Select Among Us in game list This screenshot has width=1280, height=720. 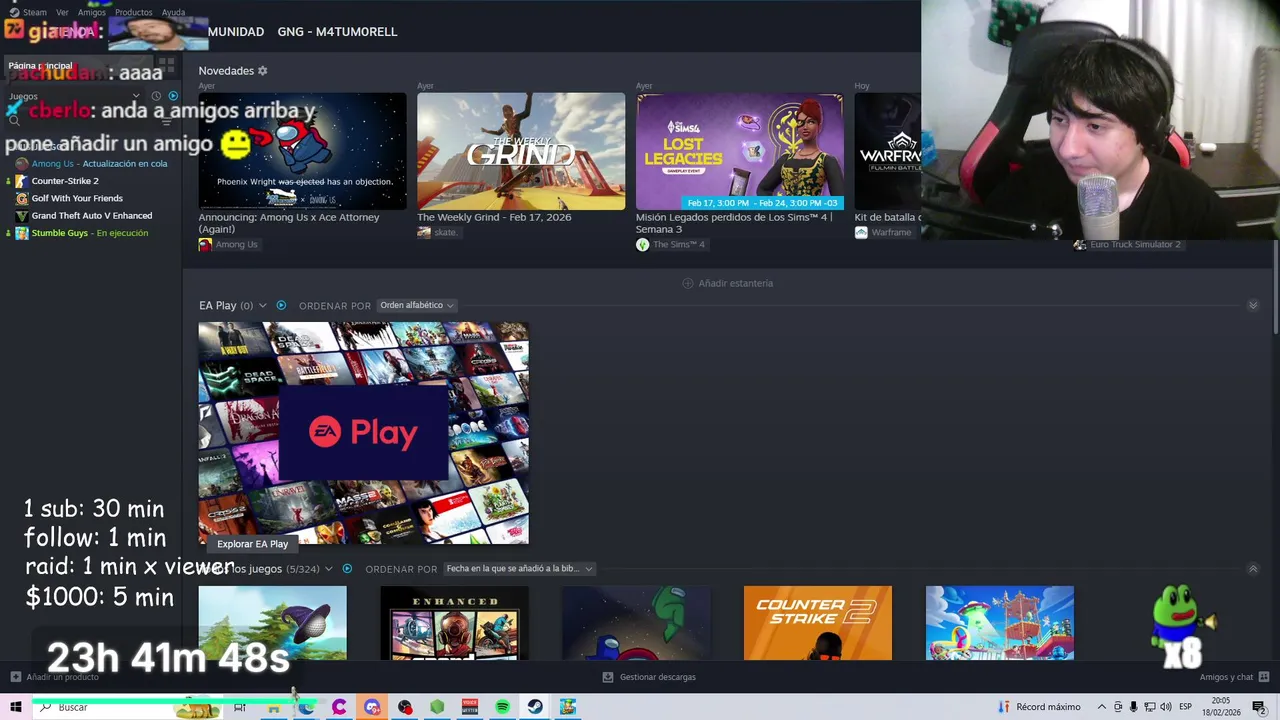click(99, 164)
